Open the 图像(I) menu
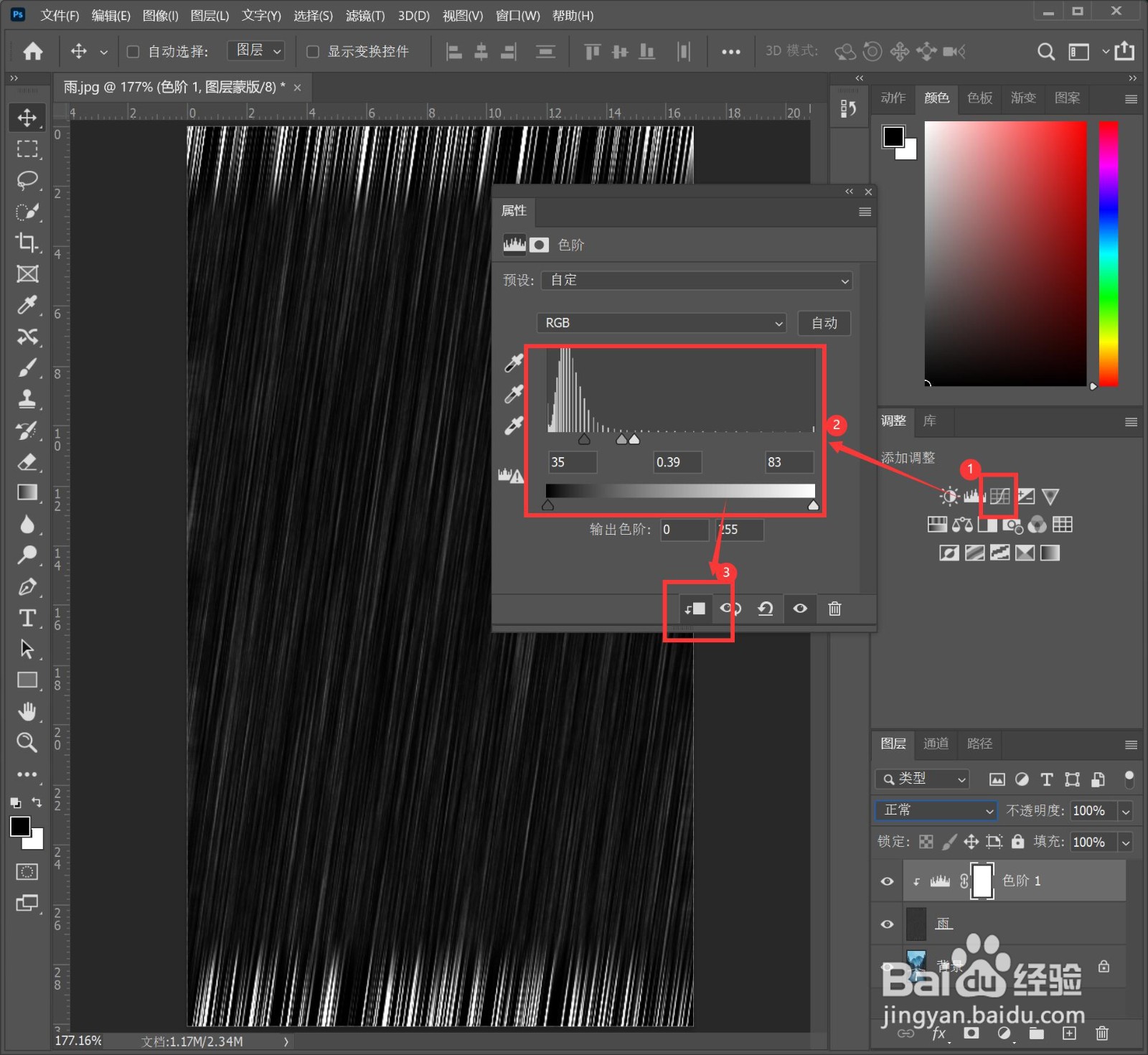This screenshot has width=1148, height=1055. pos(161,16)
